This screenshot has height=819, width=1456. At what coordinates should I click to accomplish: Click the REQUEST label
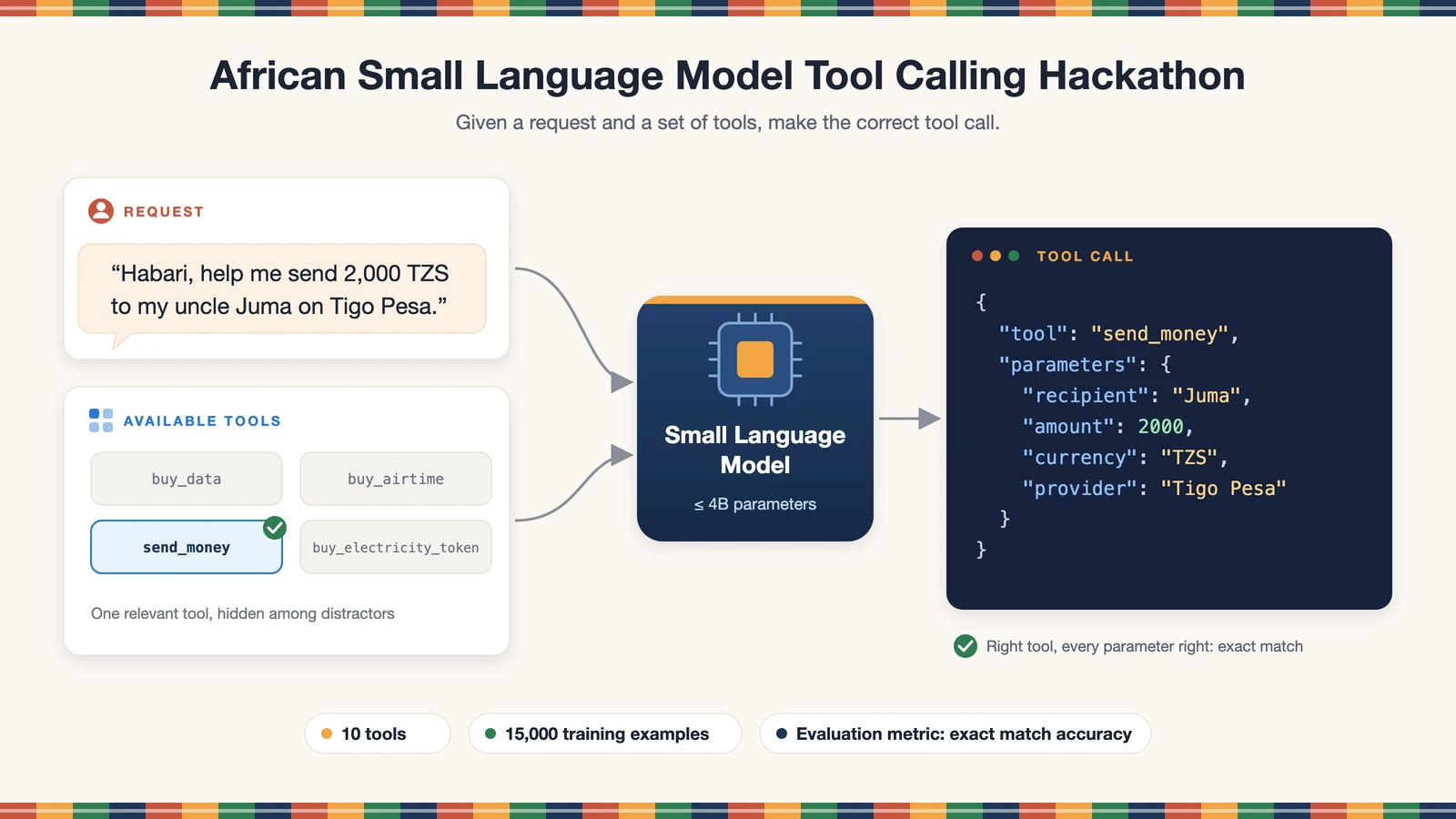(x=164, y=211)
